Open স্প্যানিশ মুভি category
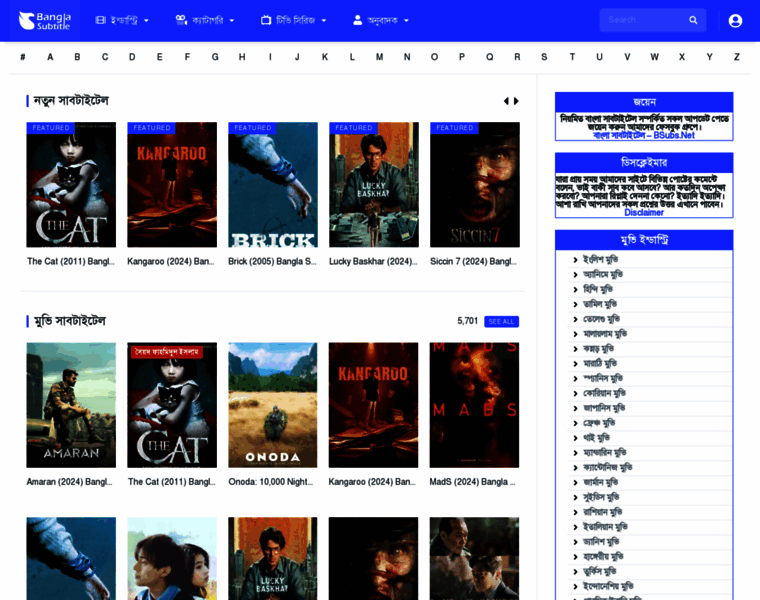 [x=603, y=379]
